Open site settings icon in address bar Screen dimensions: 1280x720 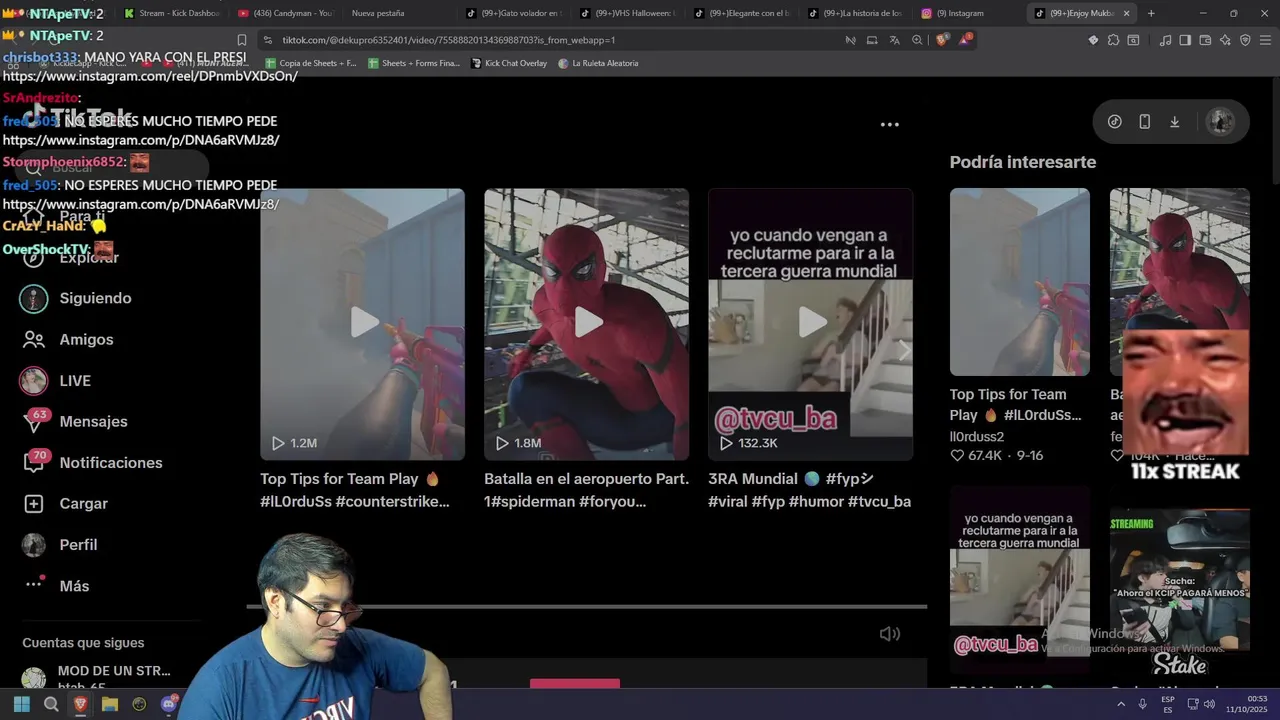coord(267,40)
